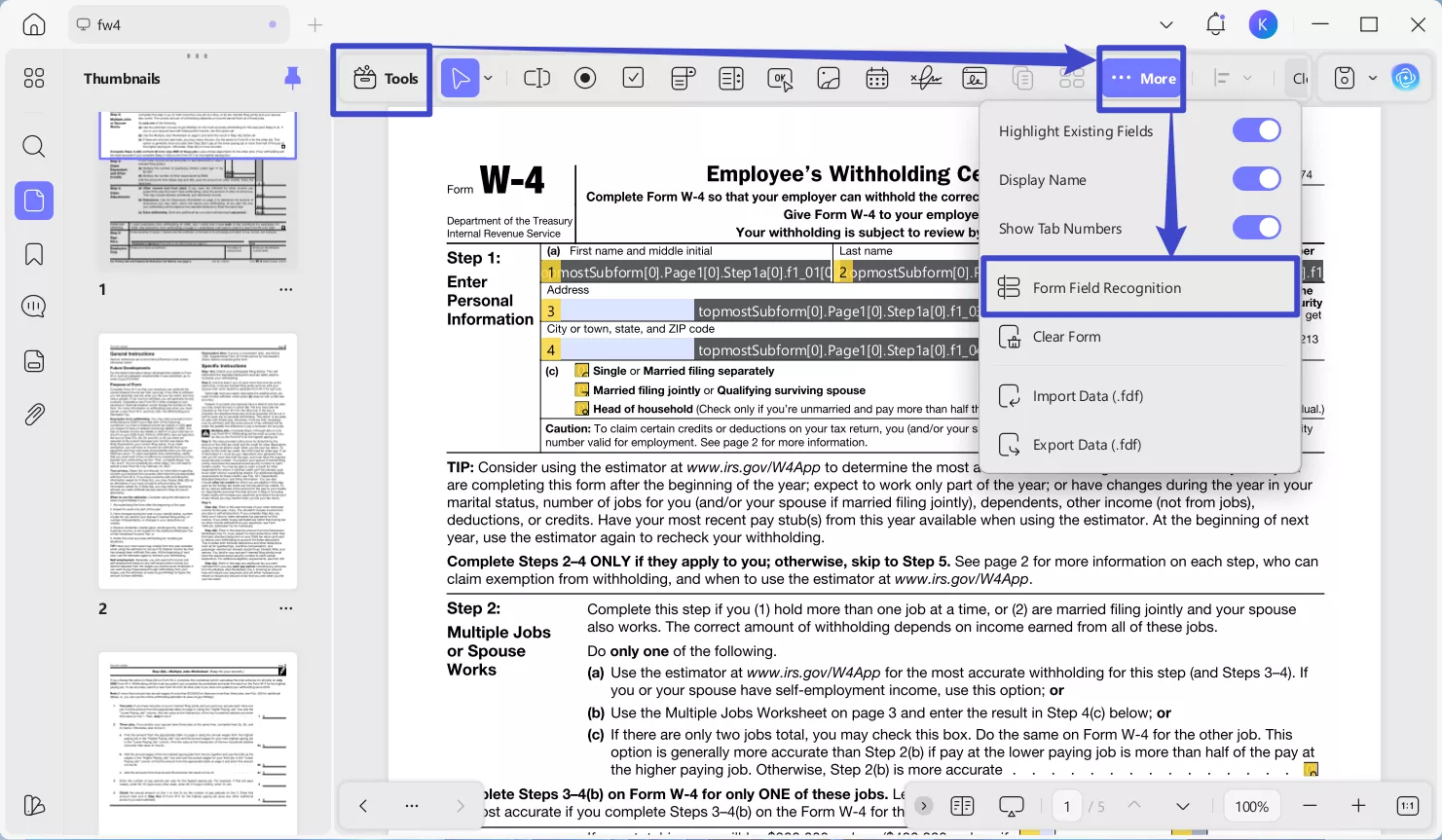Add a date field to the form
This screenshot has height=840, width=1442.
coord(877,78)
